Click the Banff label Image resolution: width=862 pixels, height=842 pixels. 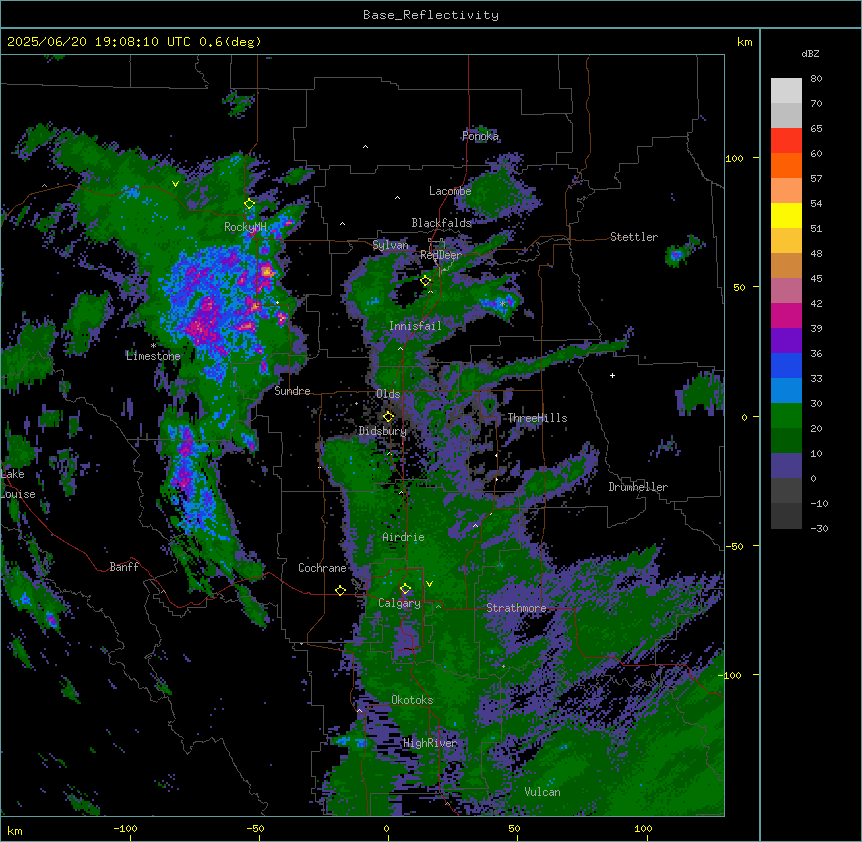click(124, 567)
